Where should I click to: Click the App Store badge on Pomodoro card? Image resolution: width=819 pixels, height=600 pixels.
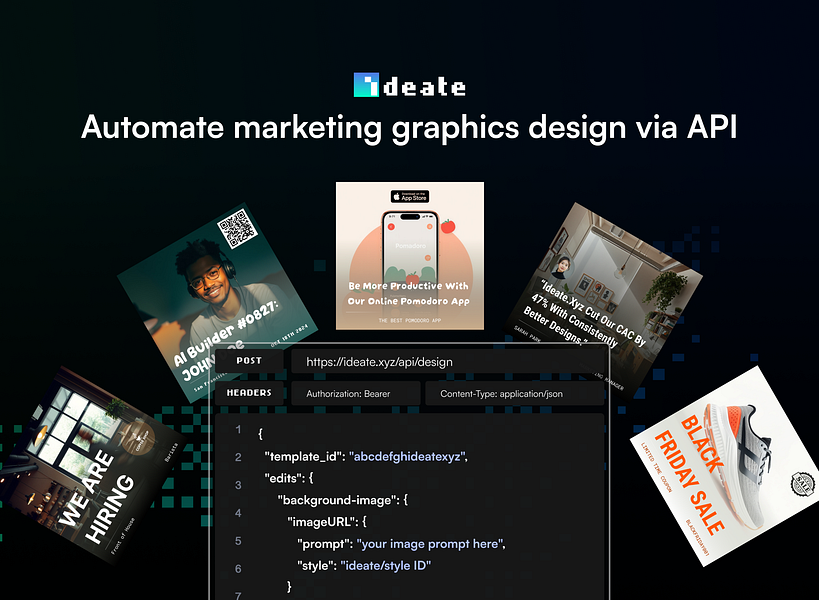[x=410, y=196]
